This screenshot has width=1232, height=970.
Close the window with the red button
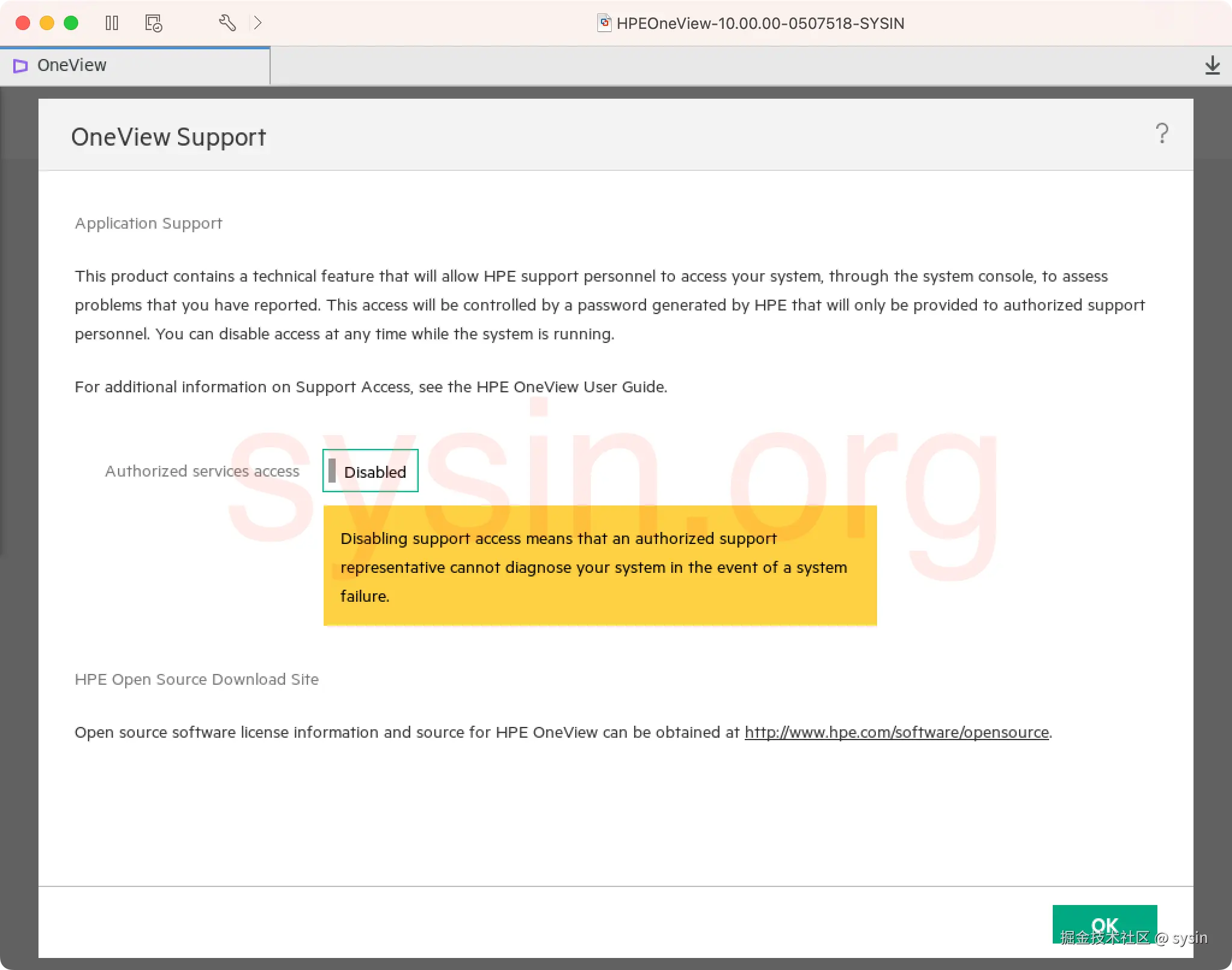[x=23, y=23]
